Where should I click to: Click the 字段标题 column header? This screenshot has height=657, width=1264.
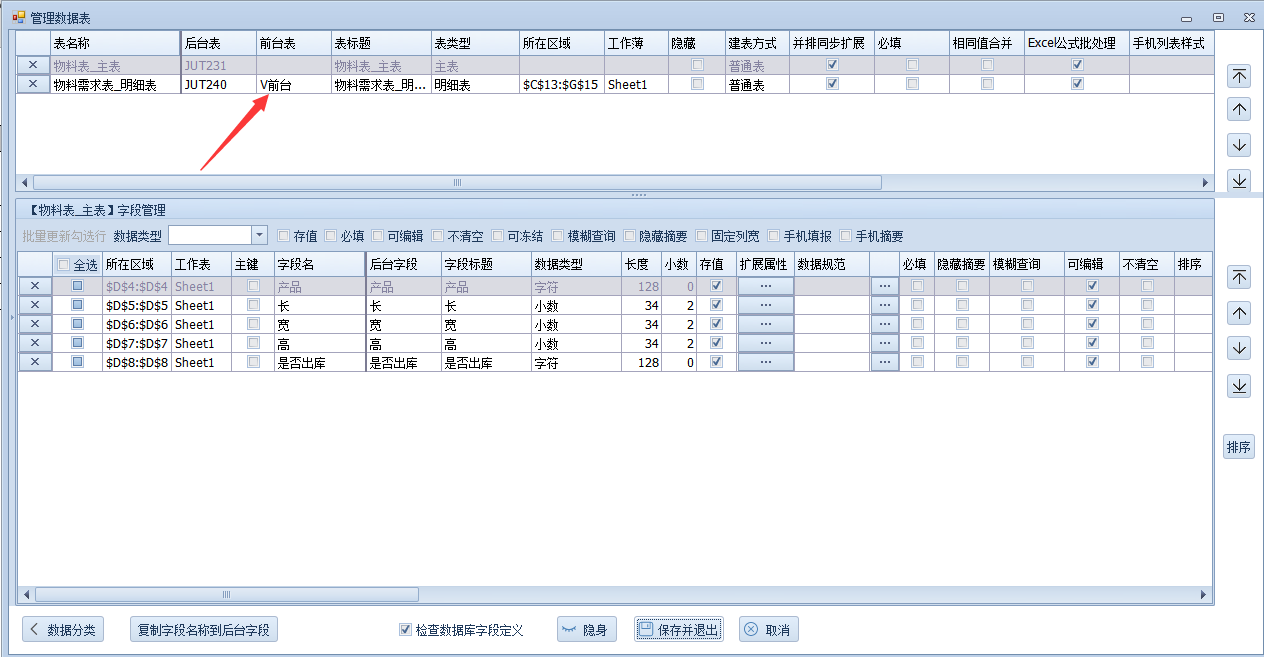pos(485,264)
